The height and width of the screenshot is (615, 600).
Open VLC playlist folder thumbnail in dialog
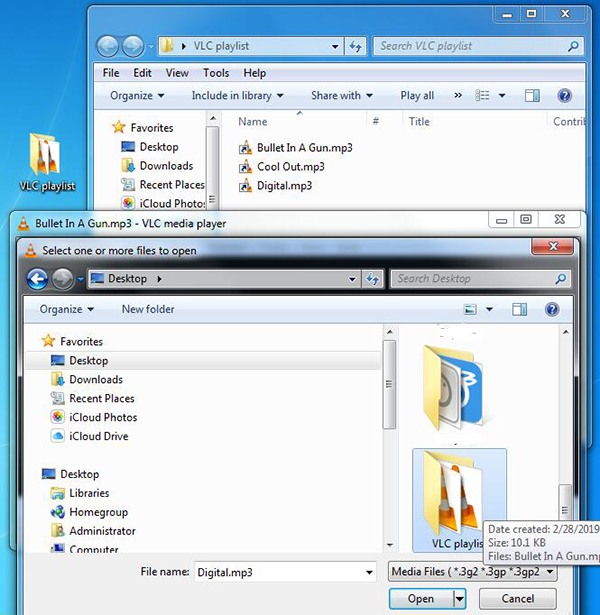(x=459, y=500)
